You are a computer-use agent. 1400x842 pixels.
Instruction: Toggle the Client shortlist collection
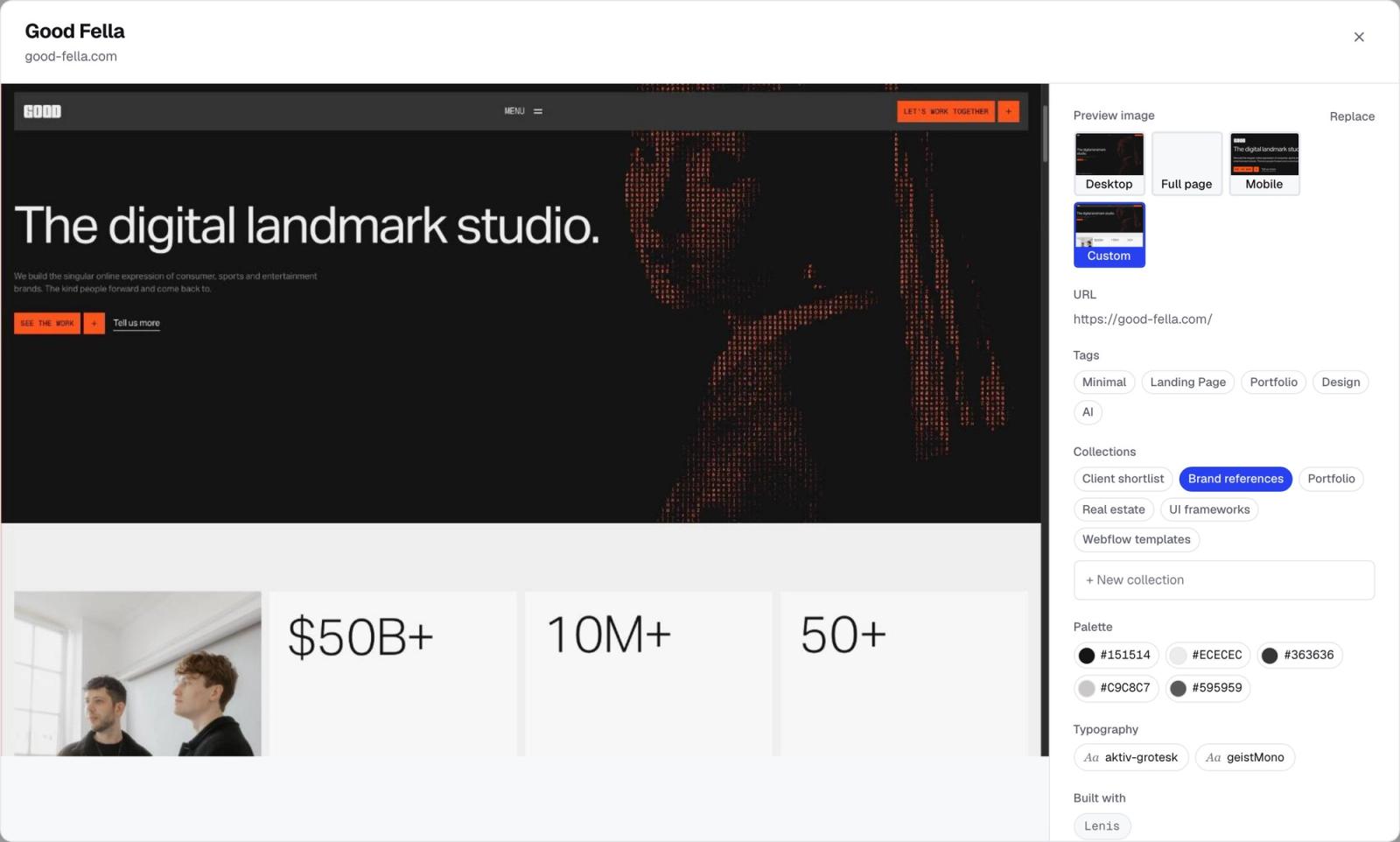1123,479
